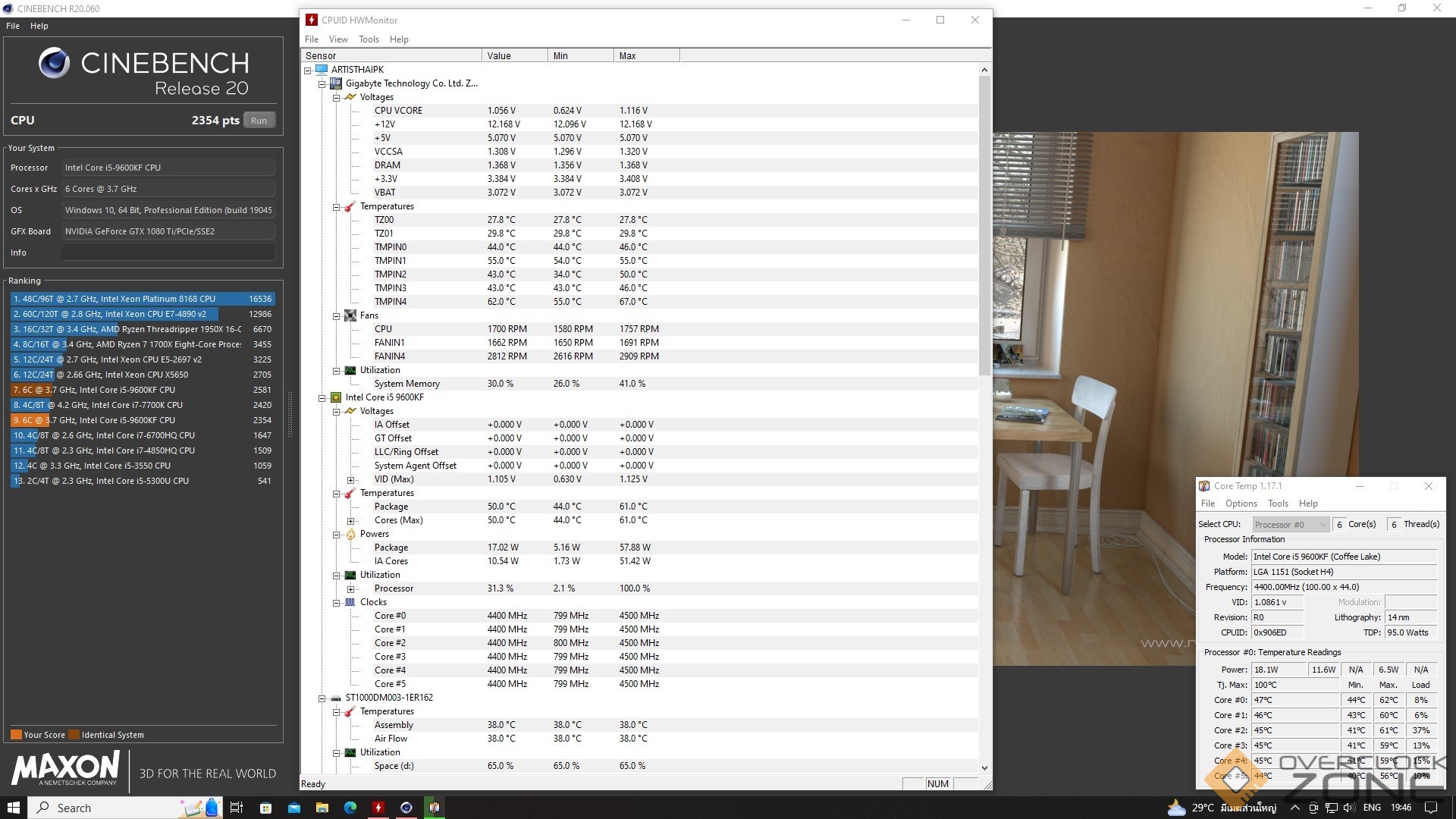
Task: Click the volume icon in system tray
Action: point(1348,808)
